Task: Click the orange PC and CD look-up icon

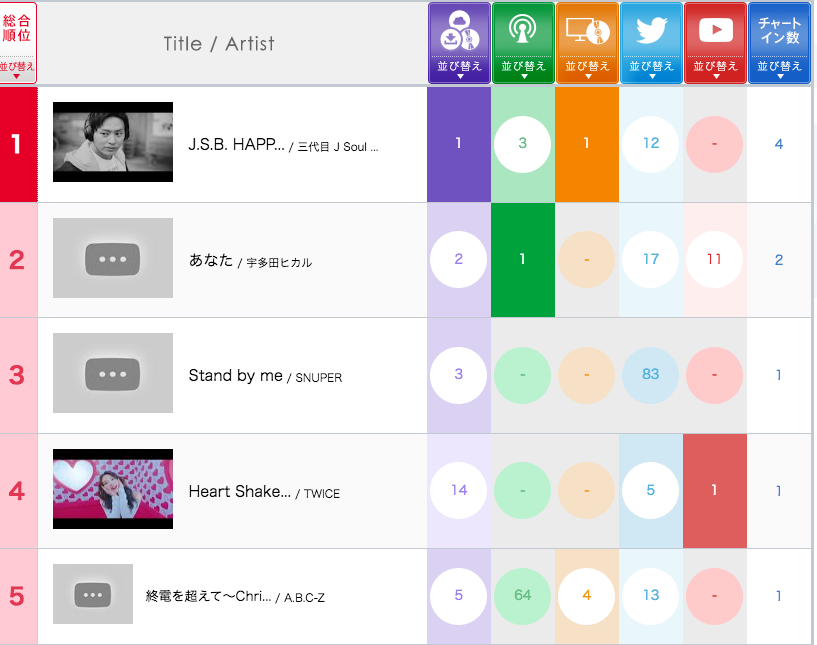Action: (x=587, y=33)
